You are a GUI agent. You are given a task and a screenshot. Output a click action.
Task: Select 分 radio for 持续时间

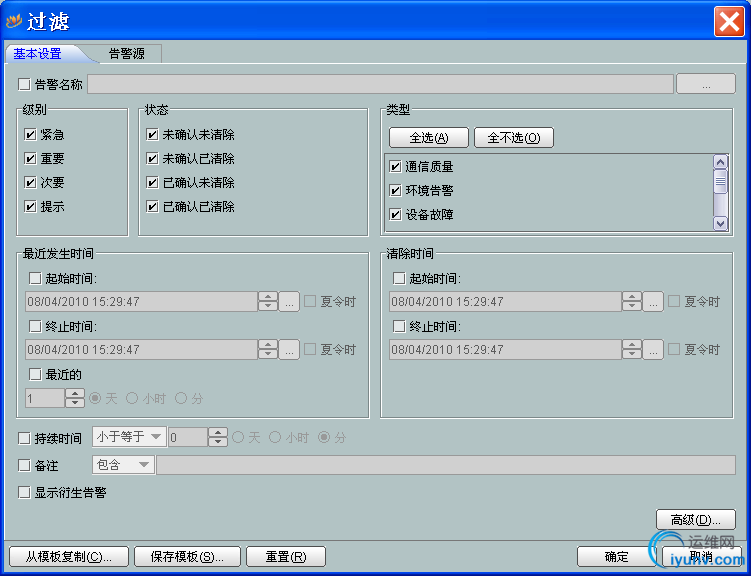click(324, 437)
